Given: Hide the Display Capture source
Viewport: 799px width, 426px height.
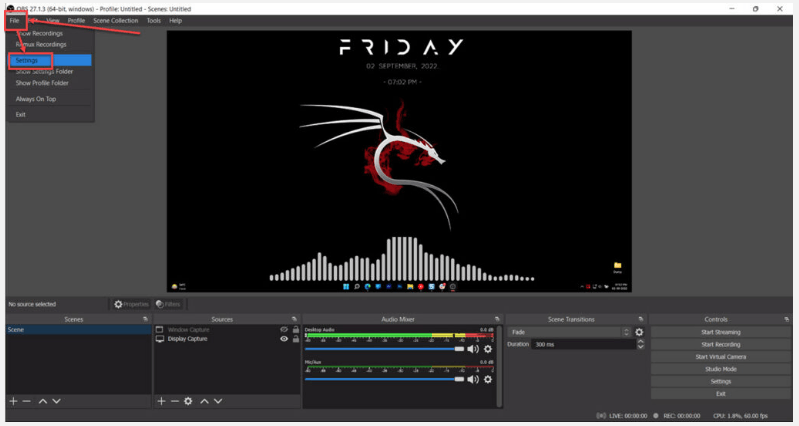Looking at the screenshot, I should [x=284, y=339].
